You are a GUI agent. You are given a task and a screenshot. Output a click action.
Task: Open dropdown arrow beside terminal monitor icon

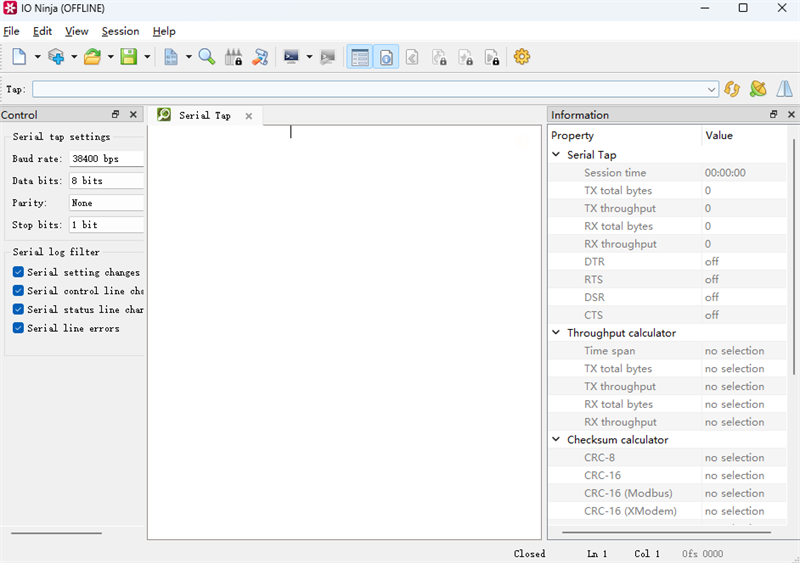[x=309, y=57]
